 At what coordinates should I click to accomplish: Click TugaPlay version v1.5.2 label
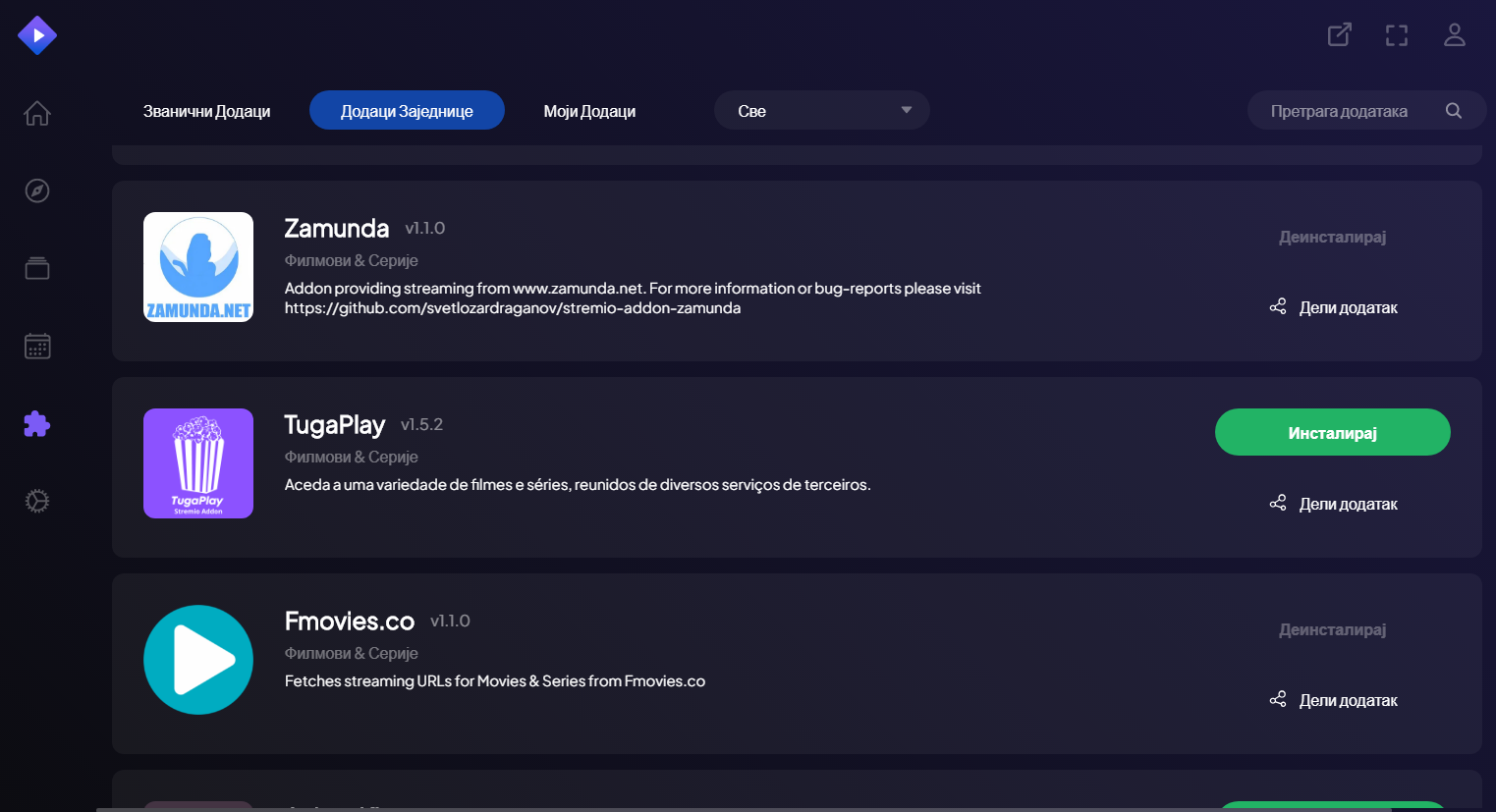tap(422, 424)
